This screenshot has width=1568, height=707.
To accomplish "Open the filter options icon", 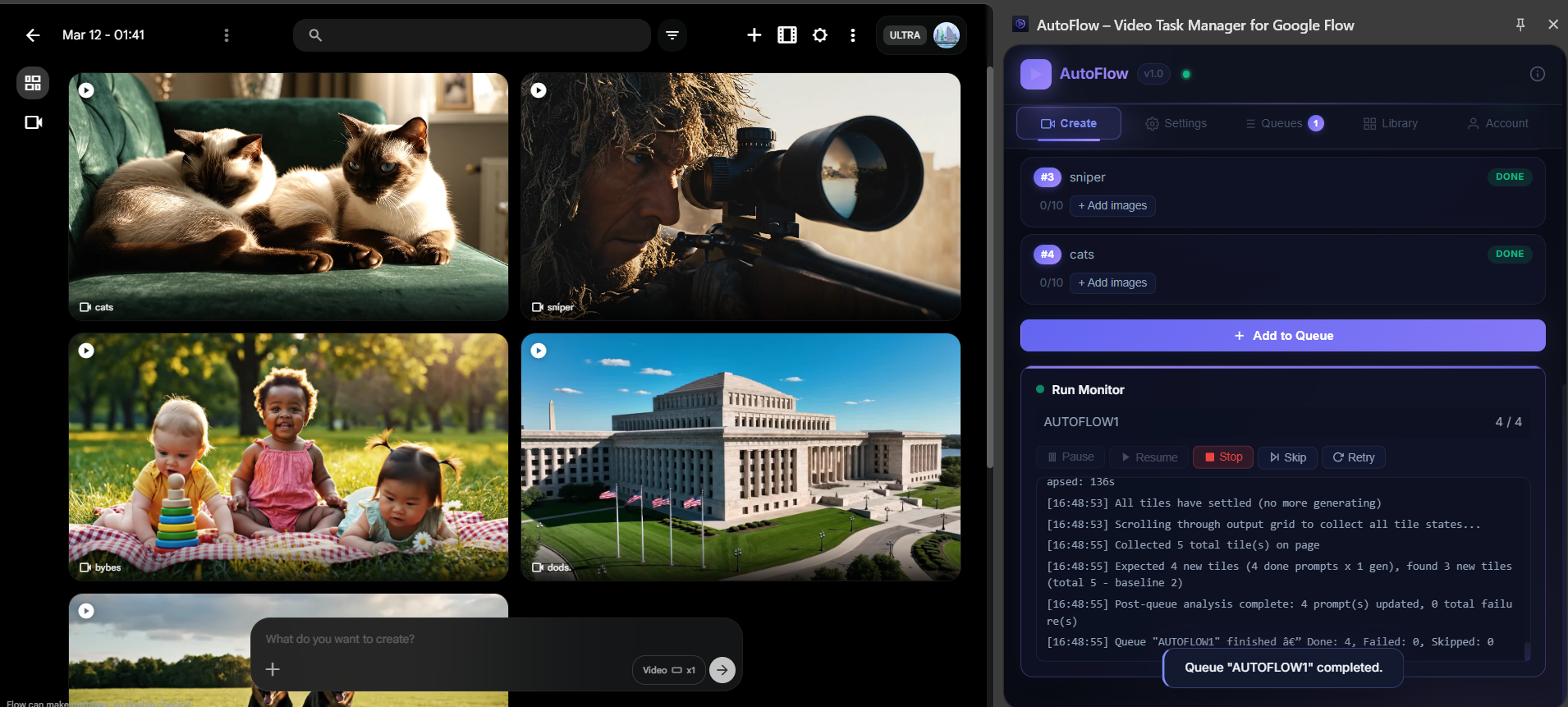I will pos(672,35).
